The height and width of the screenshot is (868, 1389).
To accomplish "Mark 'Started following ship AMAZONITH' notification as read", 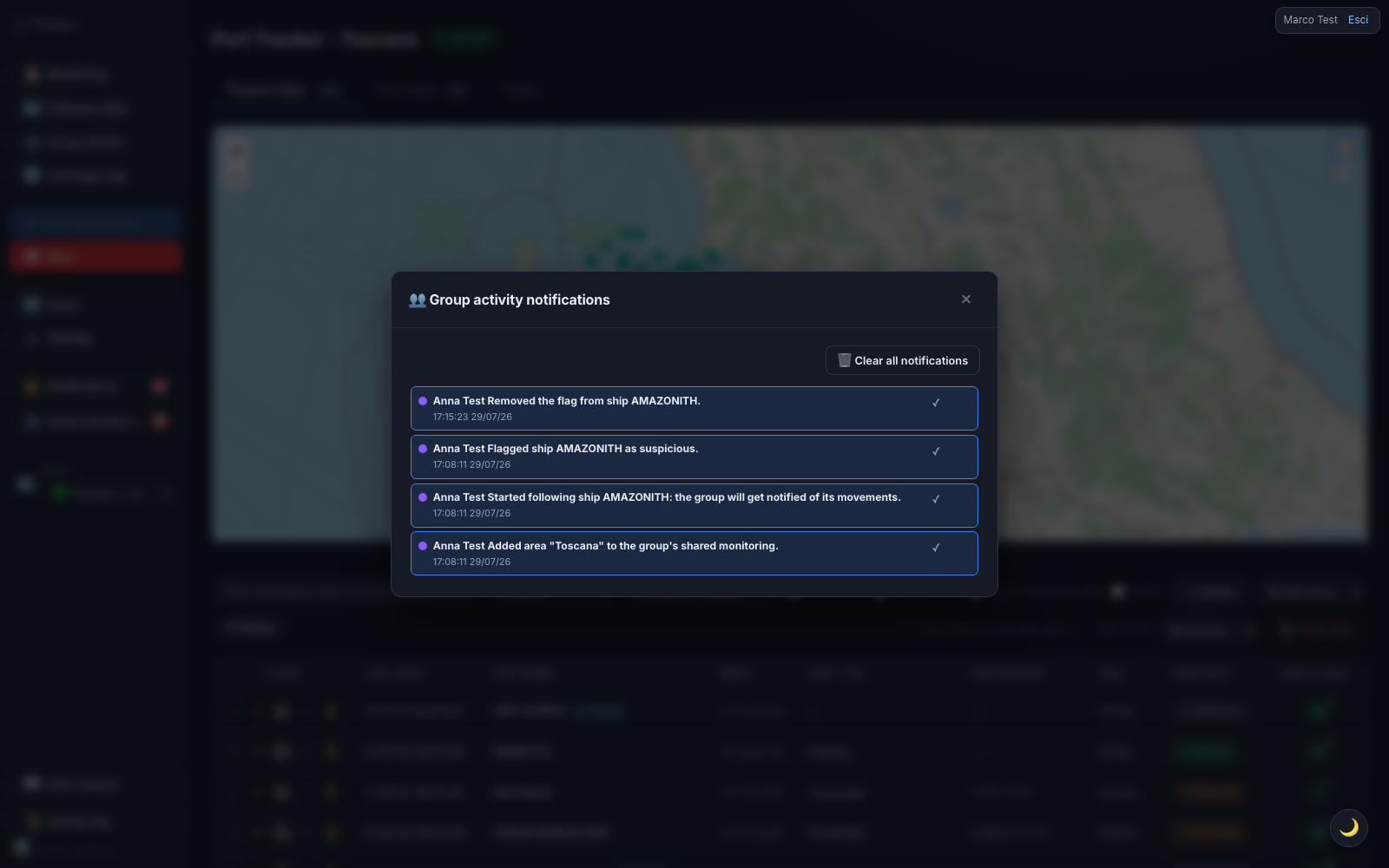I will [936, 499].
